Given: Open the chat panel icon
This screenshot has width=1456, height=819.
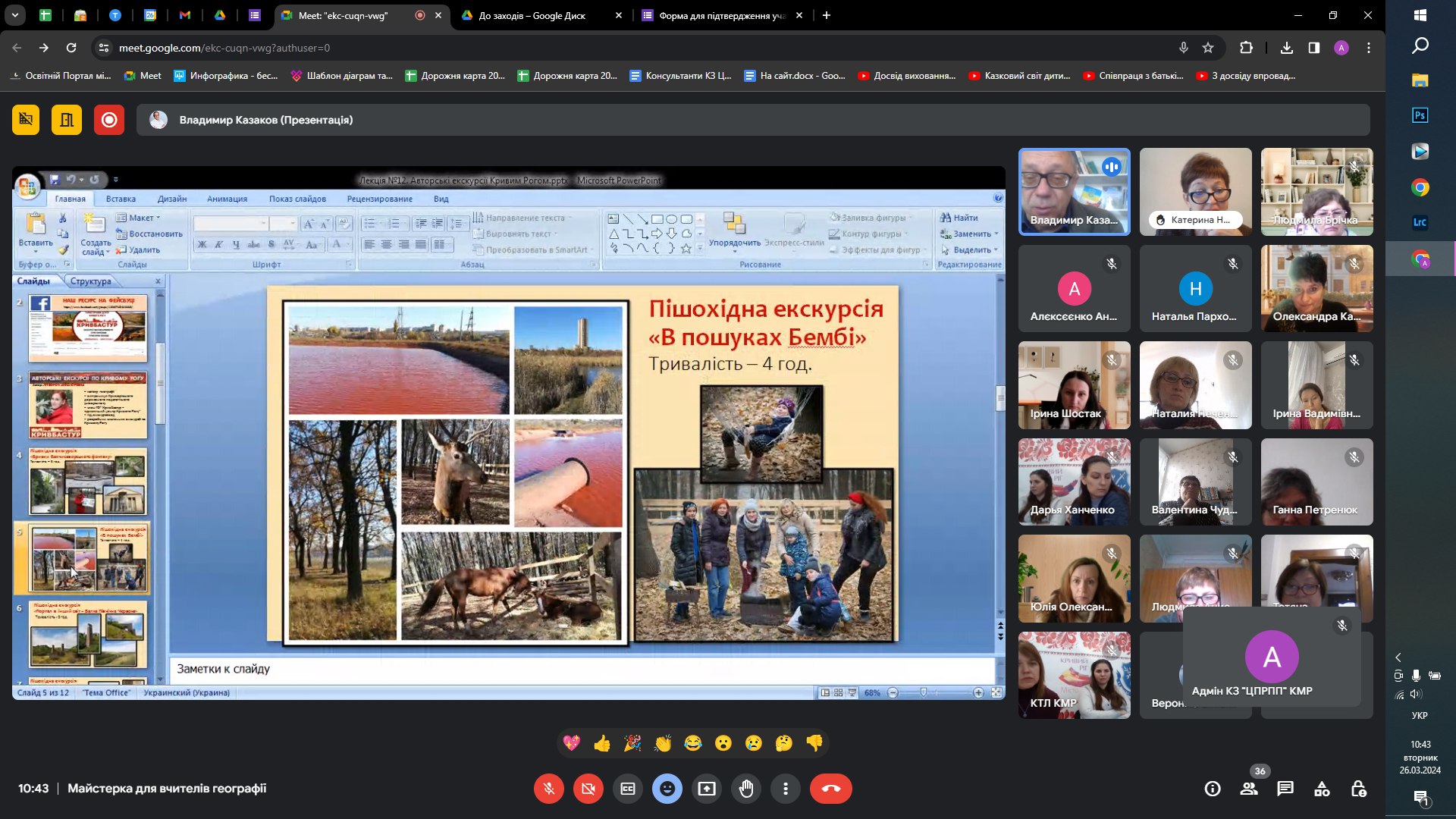Looking at the screenshot, I should click(x=1285, y=789).
